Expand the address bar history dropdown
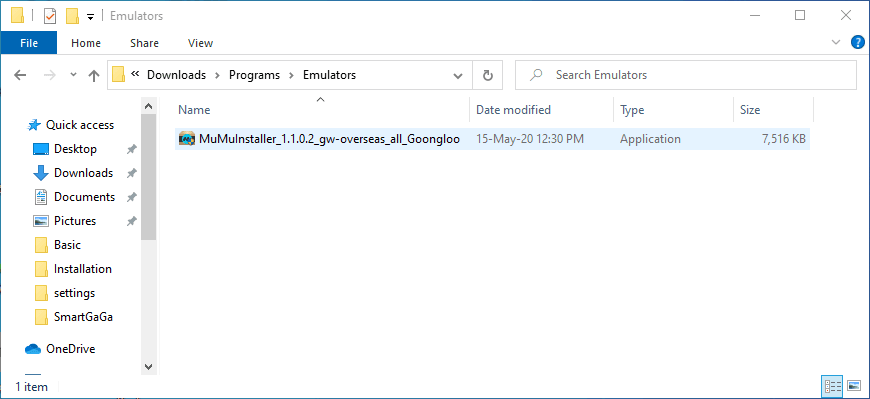The width and height of the screenshot is (870, 399). click(x=458, y=75)
